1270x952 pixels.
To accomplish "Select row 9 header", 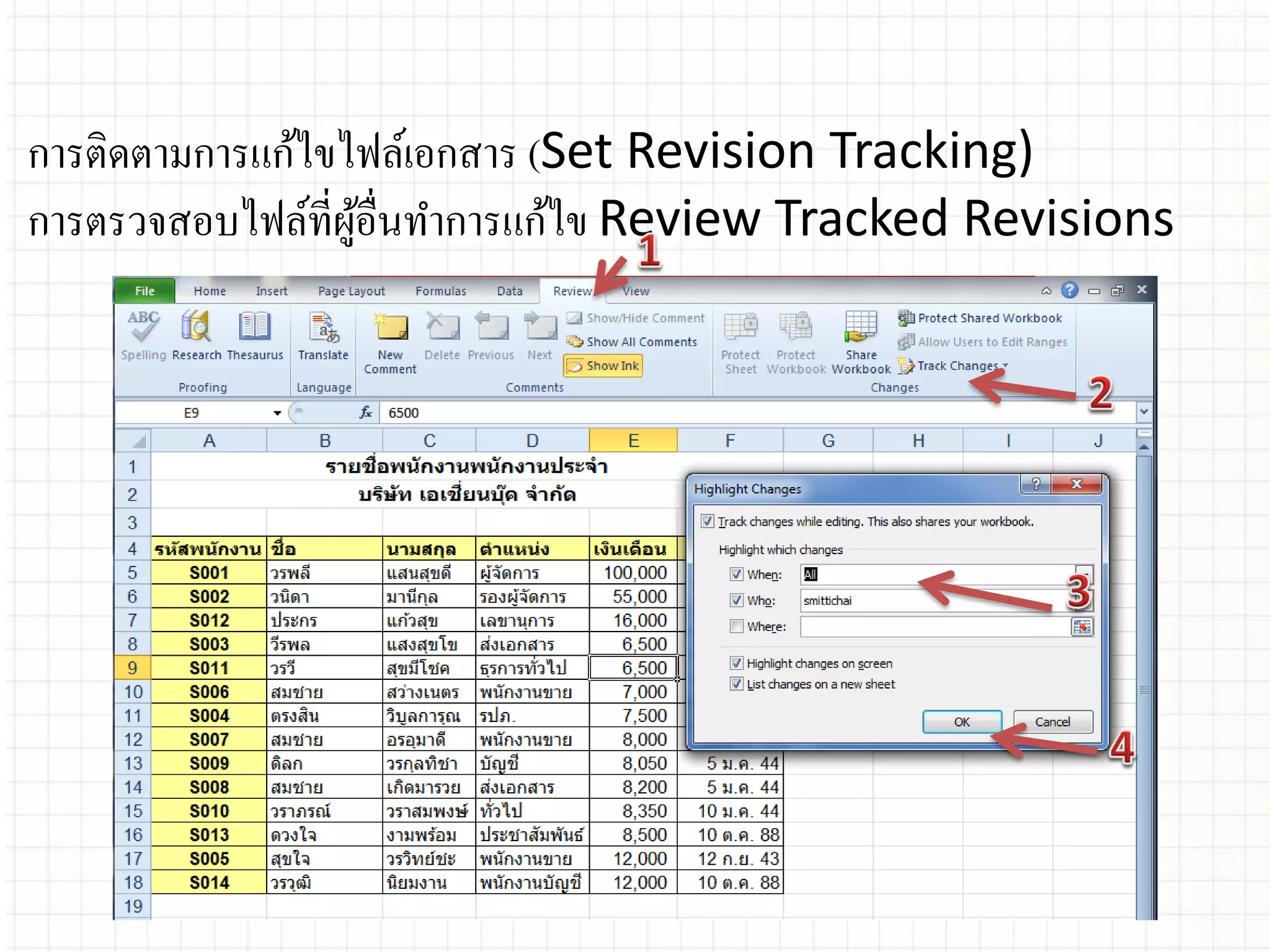I will point(133,668).
